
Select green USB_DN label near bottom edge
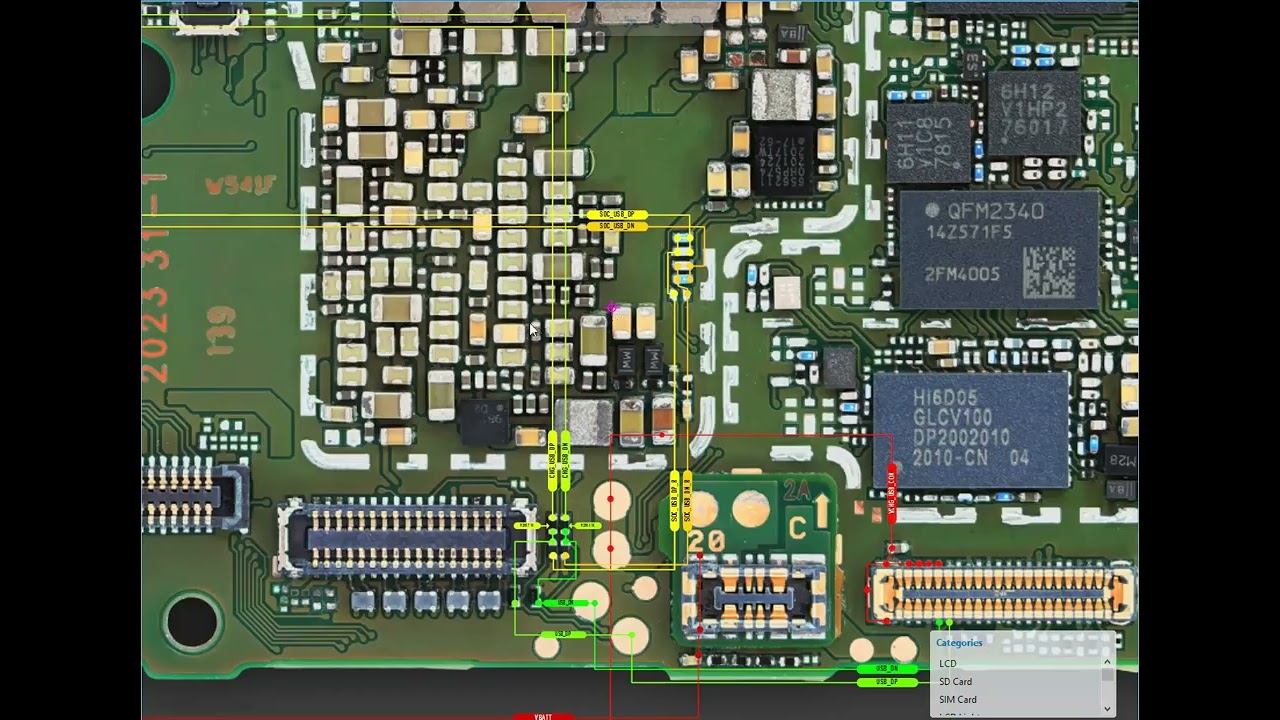[886, 668]
